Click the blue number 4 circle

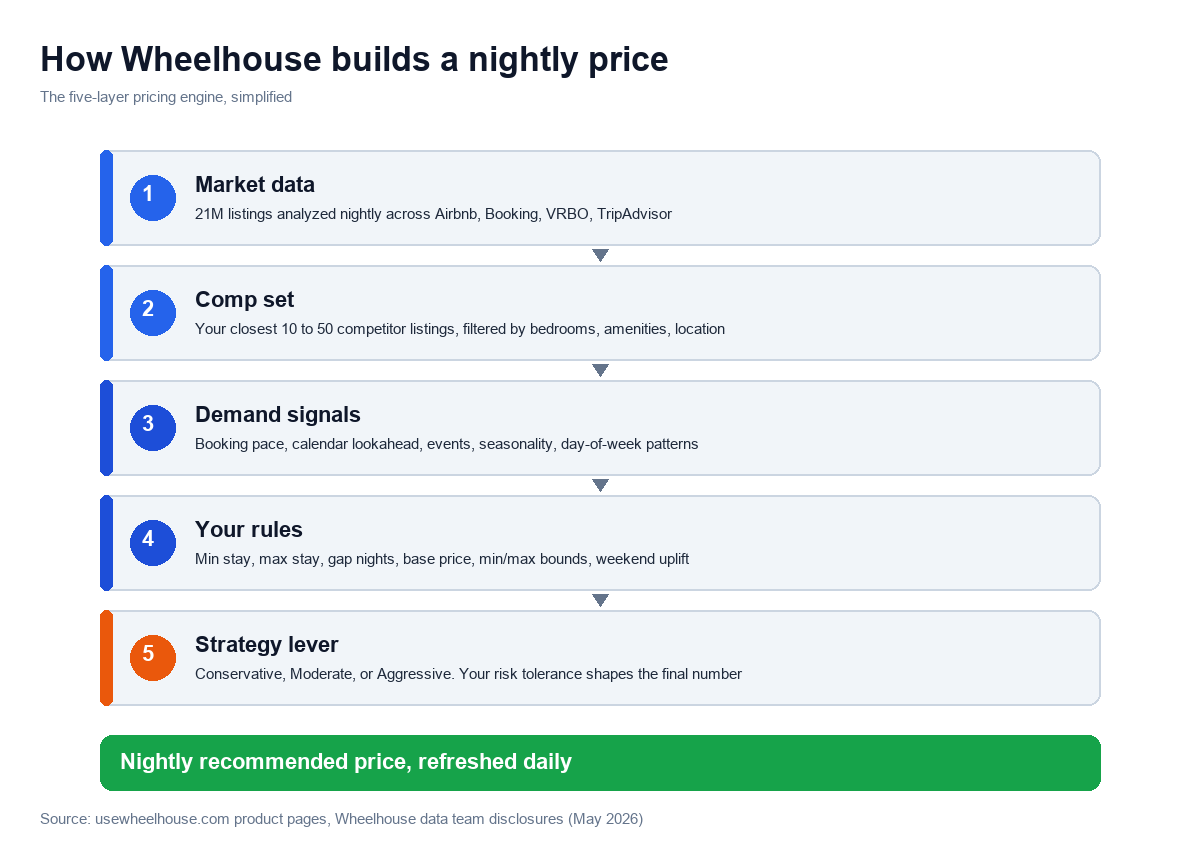click(x=153, y=543)
